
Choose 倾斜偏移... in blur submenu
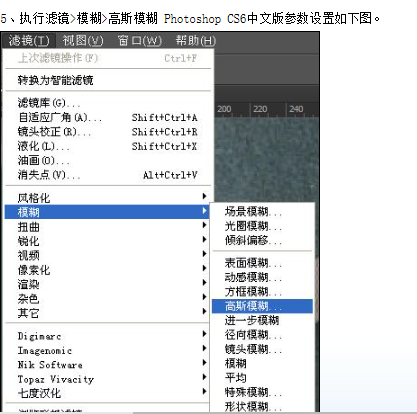[x=262, y=240]
